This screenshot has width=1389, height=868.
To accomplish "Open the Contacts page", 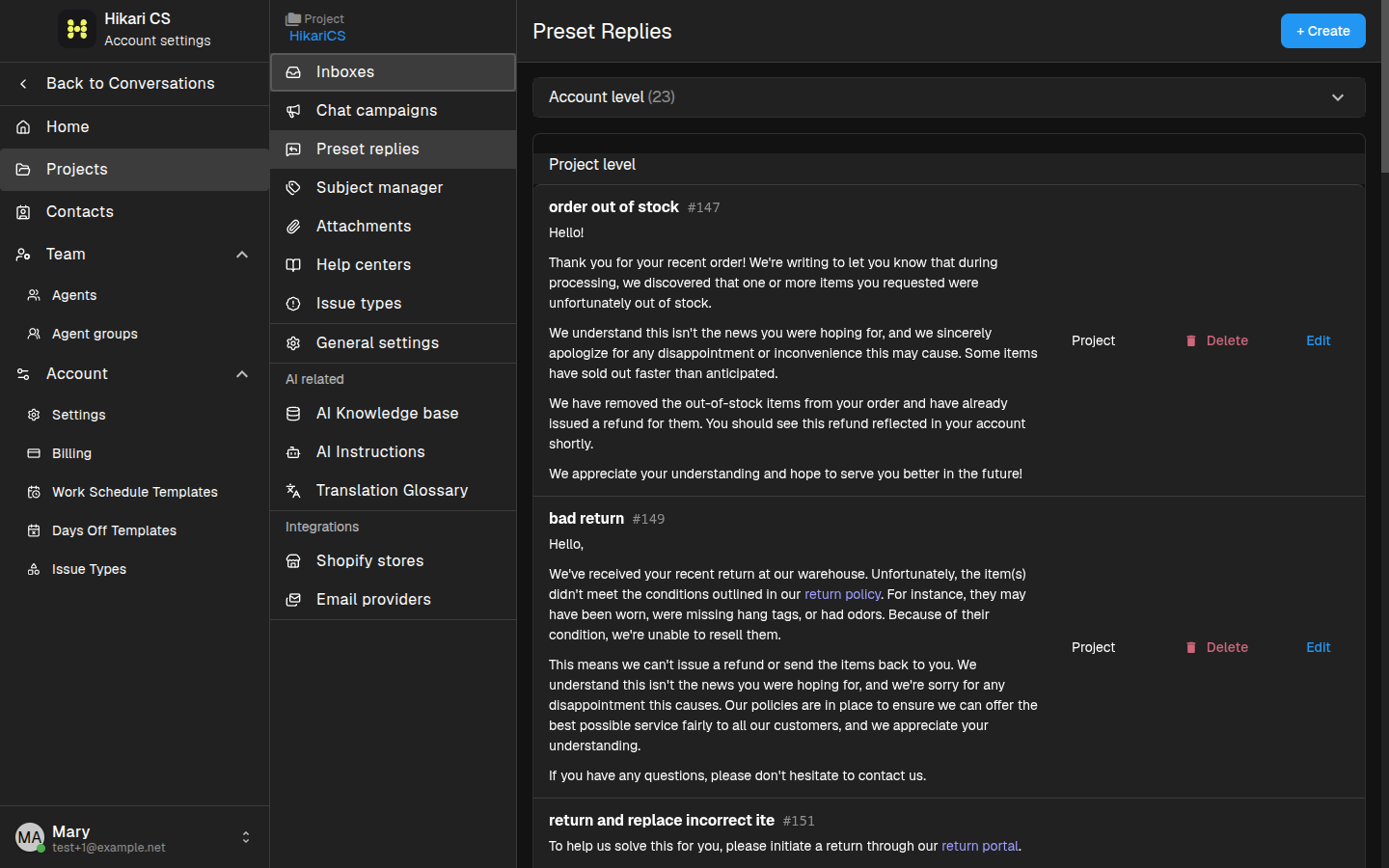I will click(135, 212).
